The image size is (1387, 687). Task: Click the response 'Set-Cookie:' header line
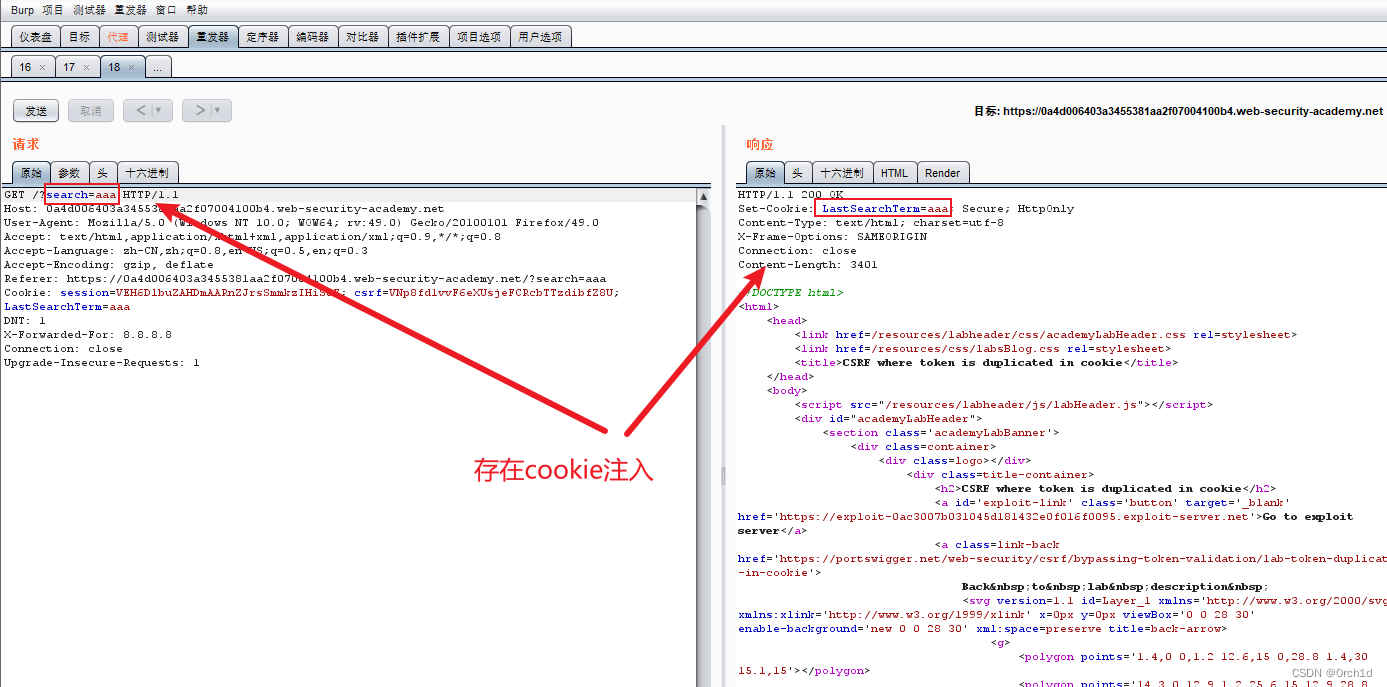(906, 209)
